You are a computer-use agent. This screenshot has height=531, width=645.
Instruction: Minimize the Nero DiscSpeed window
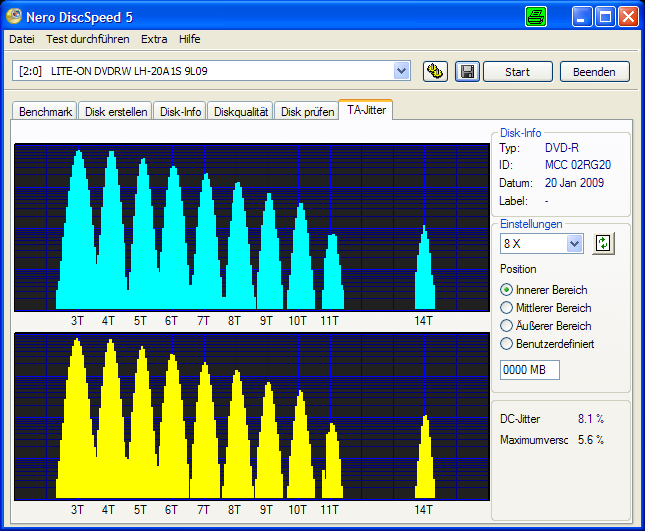coord(582,17)
